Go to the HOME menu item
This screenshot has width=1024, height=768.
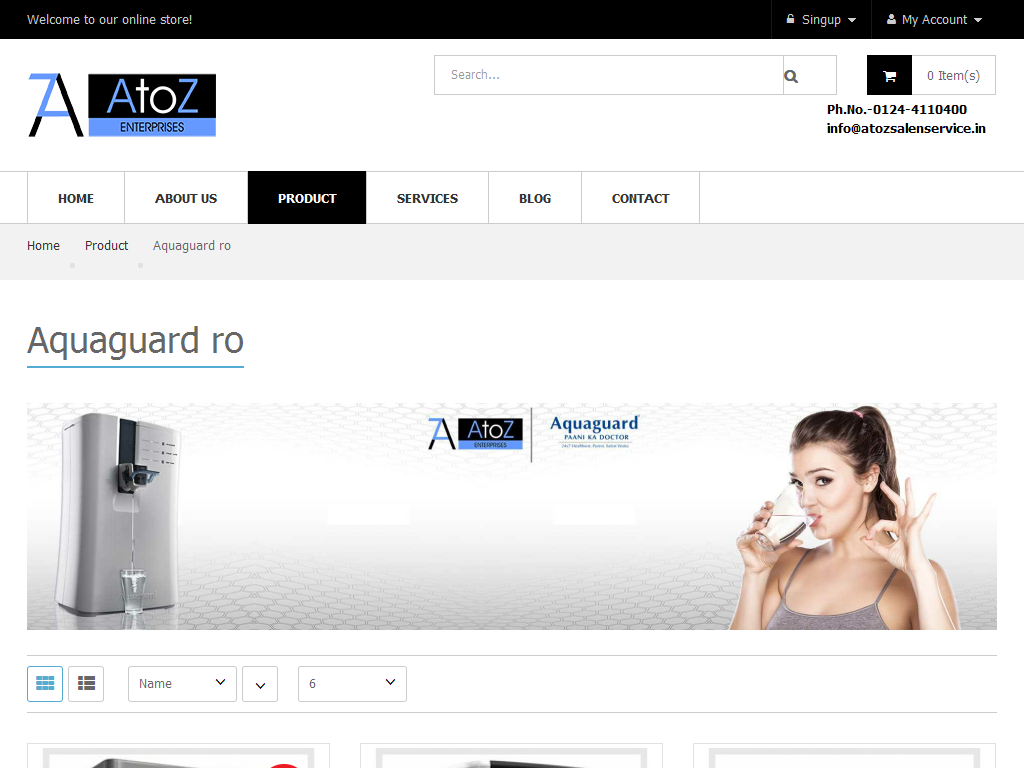[x=76, y=198]
